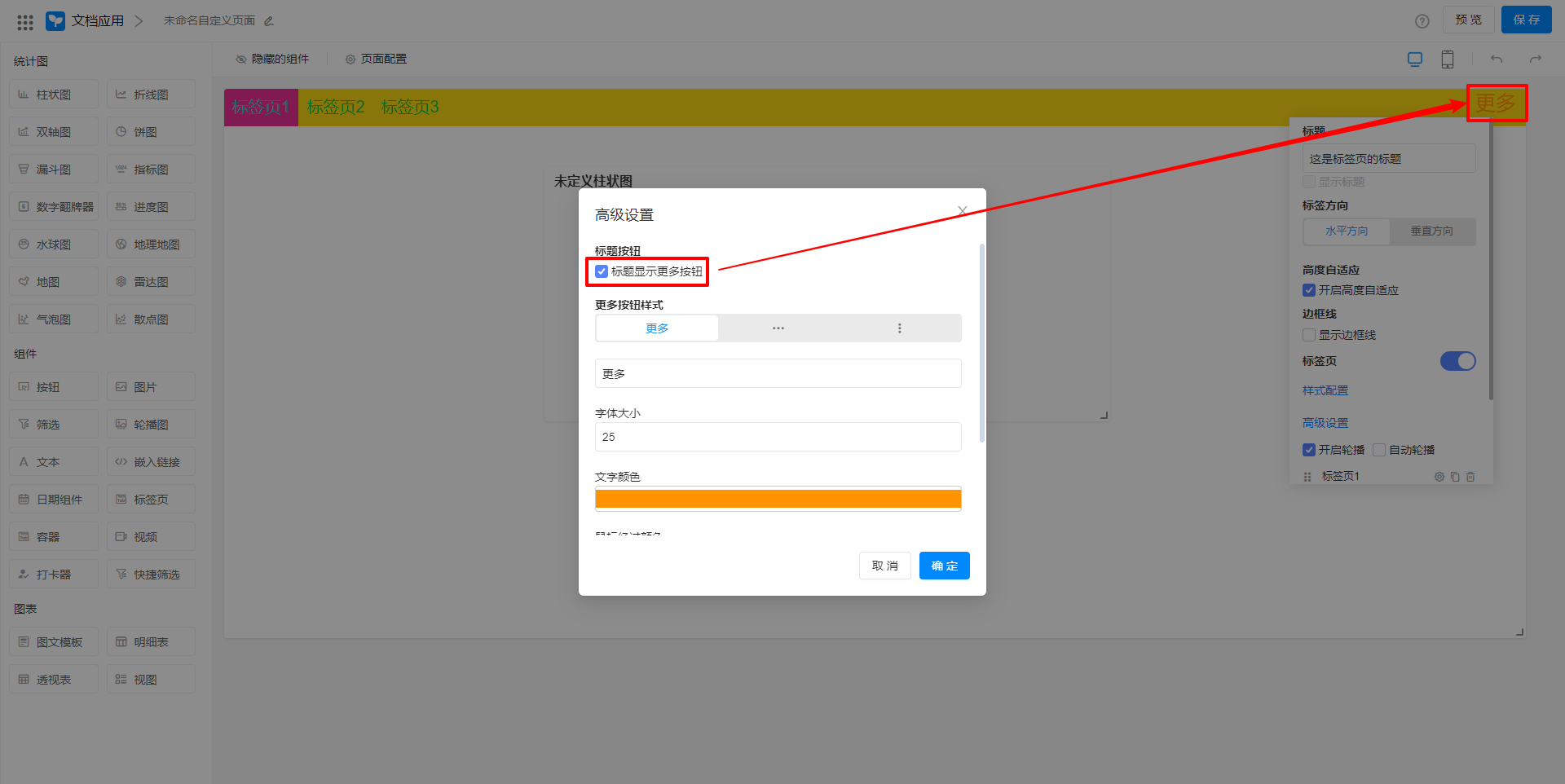Image resolution: width=1565 pixels, height=784 pixels.
Task: Click the redo arrow icon
Action: [1536, 59]
